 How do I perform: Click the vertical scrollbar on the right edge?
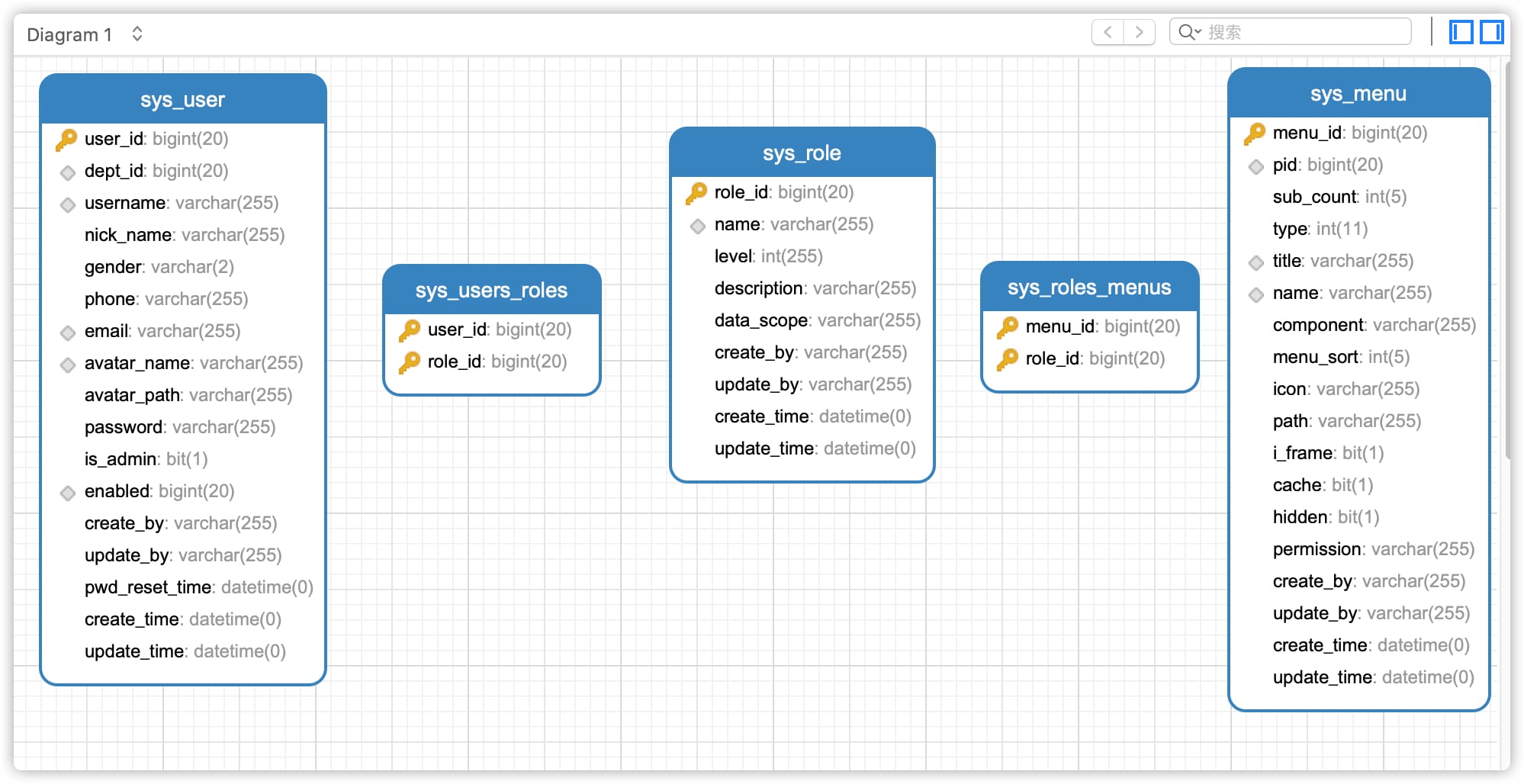(x=1508, y=259)
